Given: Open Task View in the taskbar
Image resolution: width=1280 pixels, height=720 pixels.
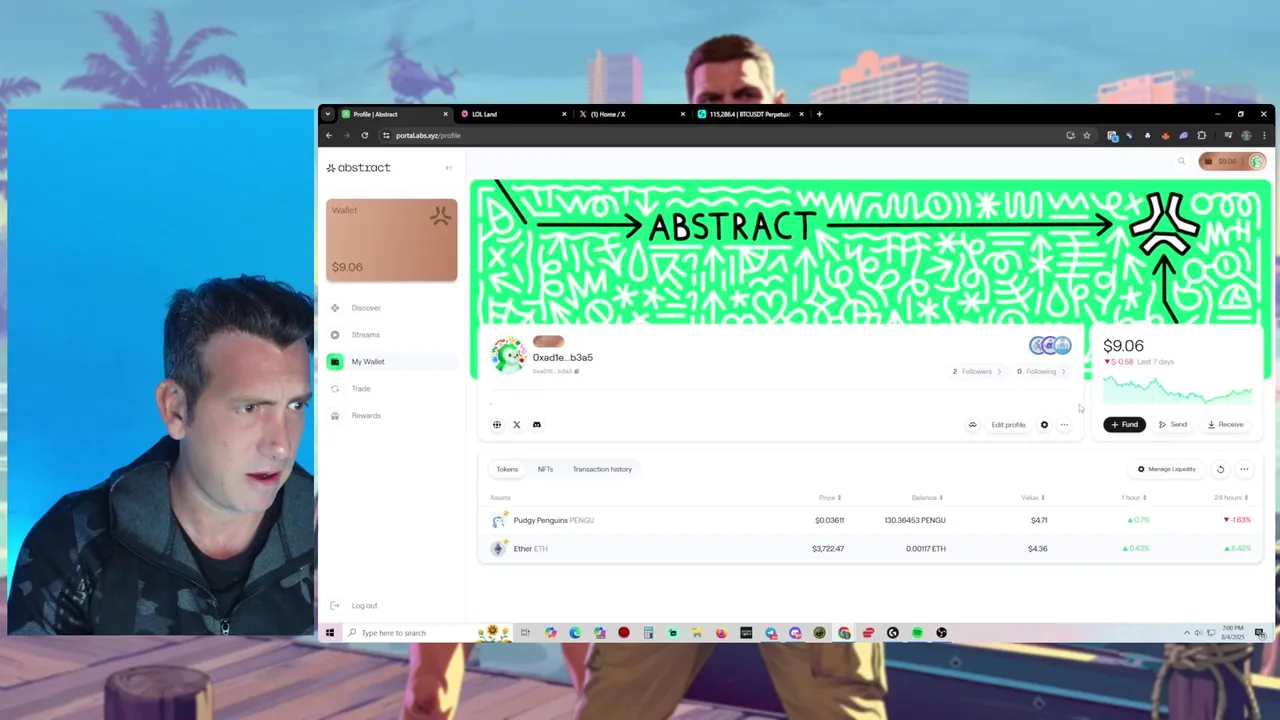Looking at the screenshot, I should coord(525,633).
